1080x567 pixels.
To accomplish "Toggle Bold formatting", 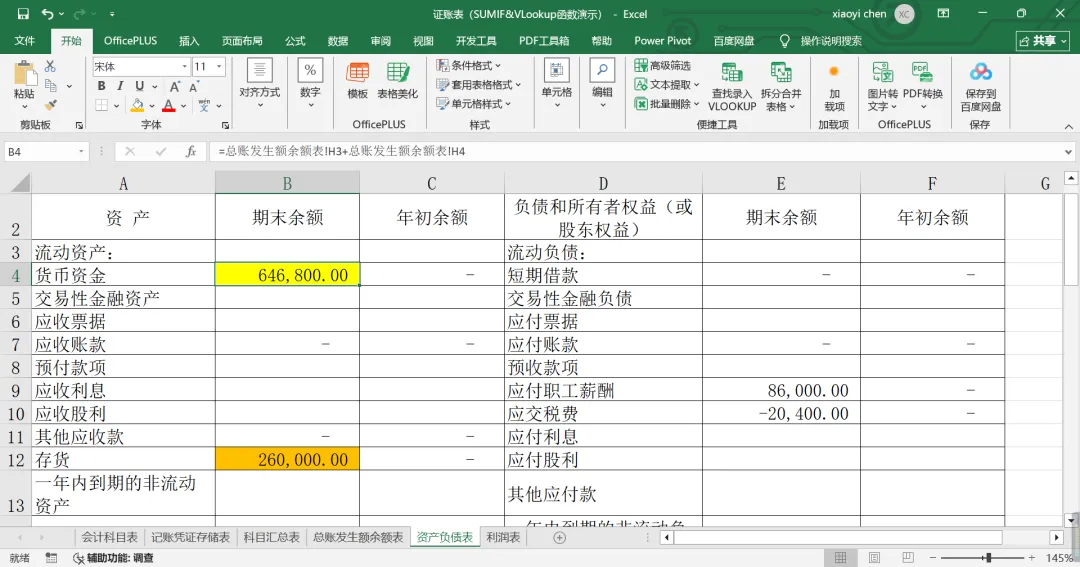I will (101, 86).
